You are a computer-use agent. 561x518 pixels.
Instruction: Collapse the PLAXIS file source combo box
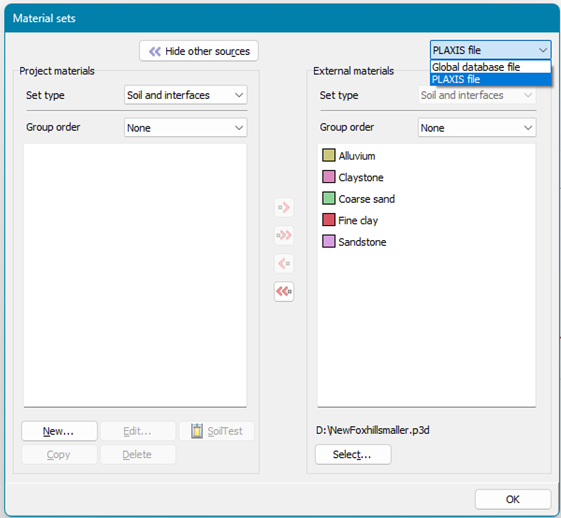[x=491, y=50]
